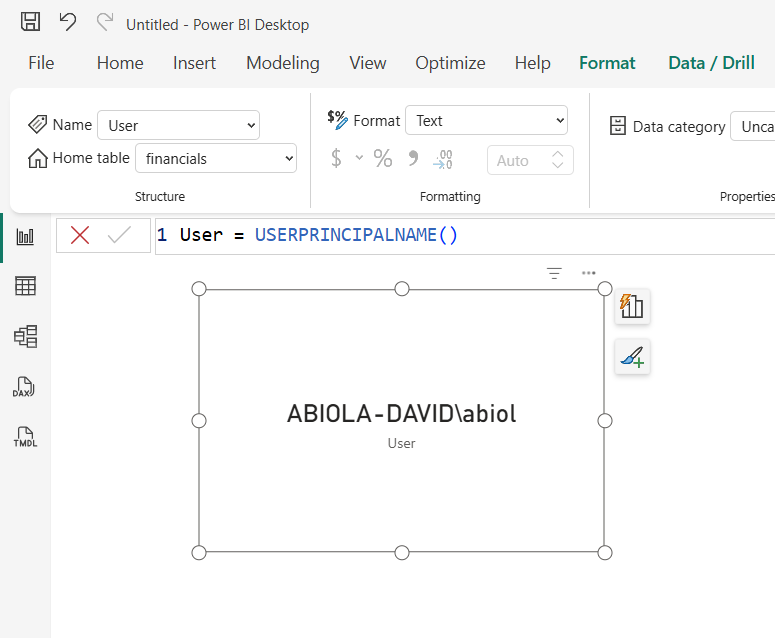The height and width of the screenshot is (638, 775).
Task: Expand the Name dropdown showing User
Action: (x=178, y=125)
